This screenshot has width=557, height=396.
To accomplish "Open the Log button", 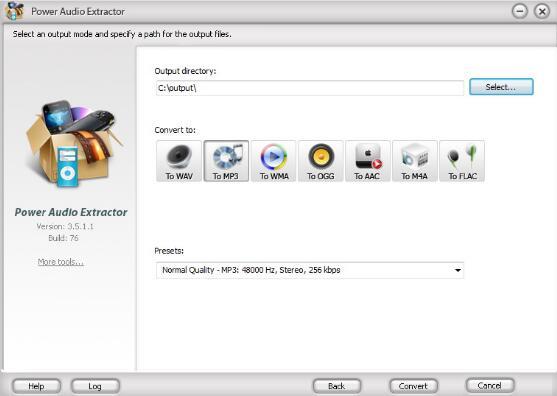I will 95,386.
